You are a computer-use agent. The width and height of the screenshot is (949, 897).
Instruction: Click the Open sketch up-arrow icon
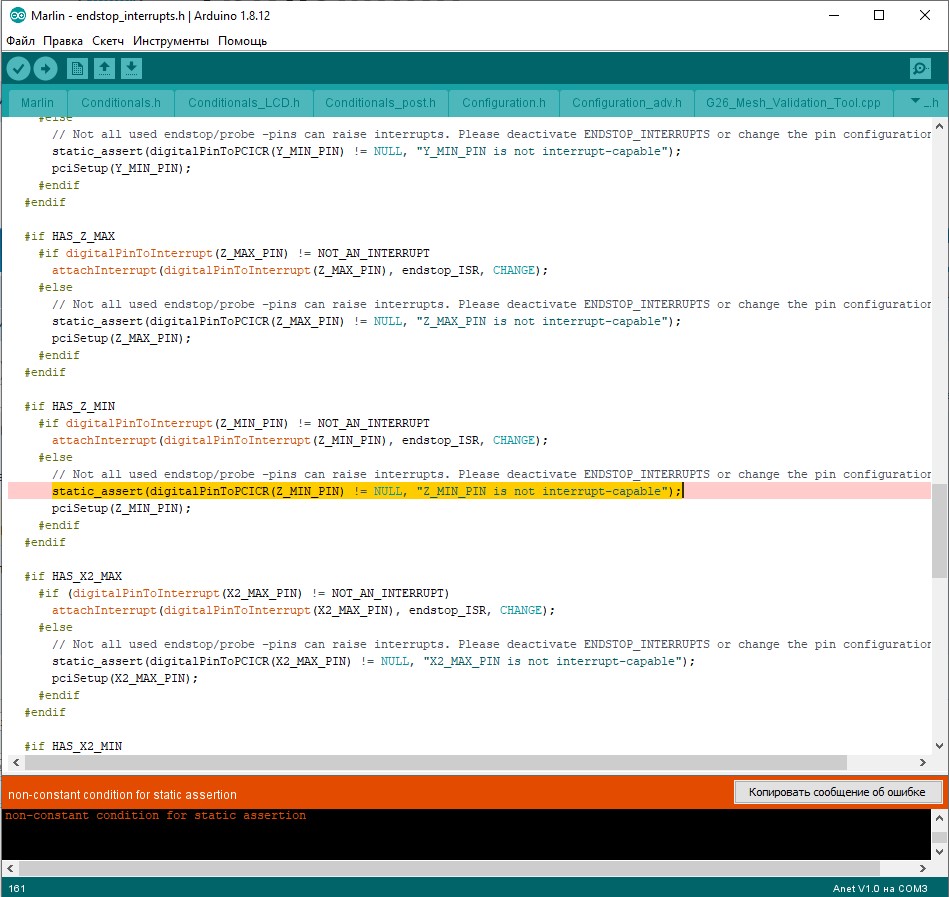(x=104, y=68)
